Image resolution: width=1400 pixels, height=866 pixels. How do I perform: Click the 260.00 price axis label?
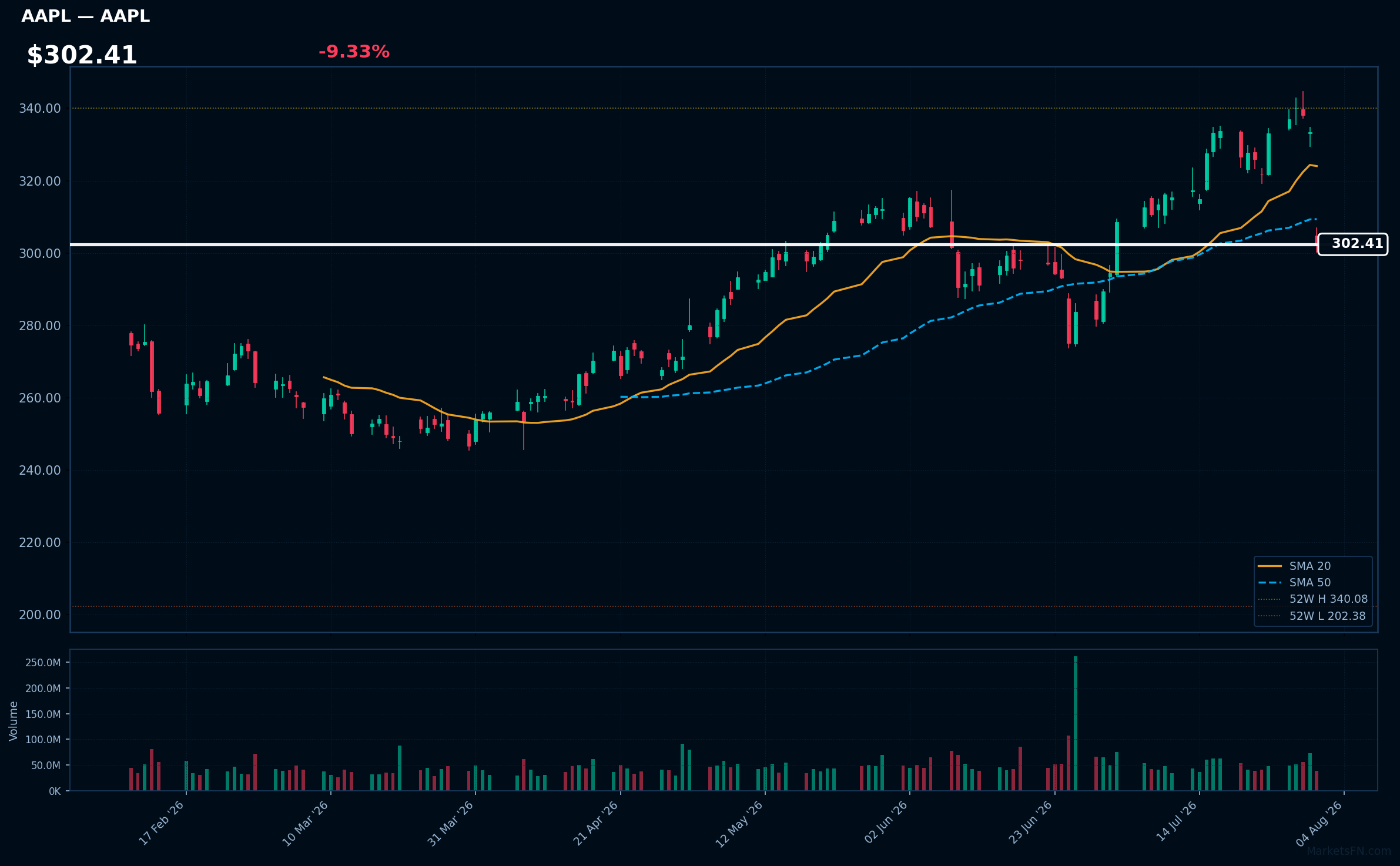40,398
